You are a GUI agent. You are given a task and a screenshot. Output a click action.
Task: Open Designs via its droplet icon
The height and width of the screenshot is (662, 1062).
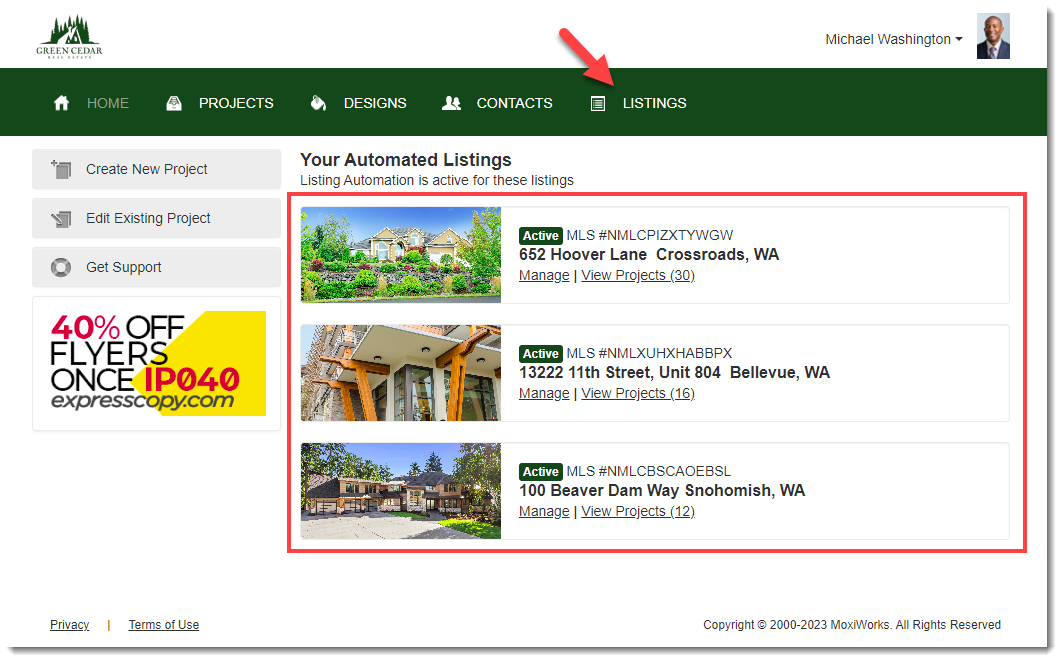click(x=318, y=102)
